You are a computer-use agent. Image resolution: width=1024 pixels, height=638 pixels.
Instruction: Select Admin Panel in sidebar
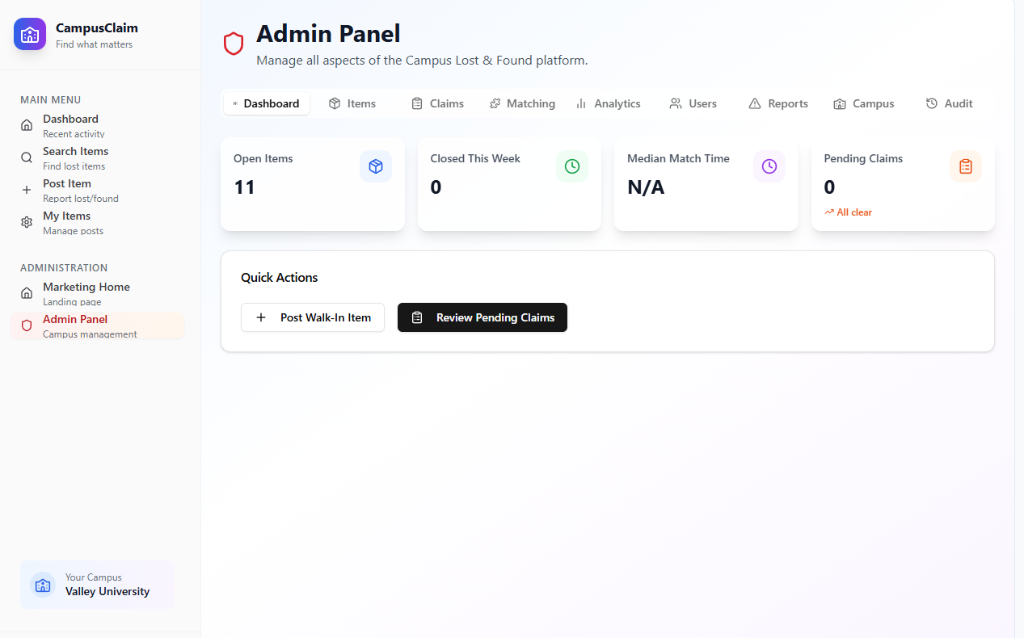(x=97, y=326)
